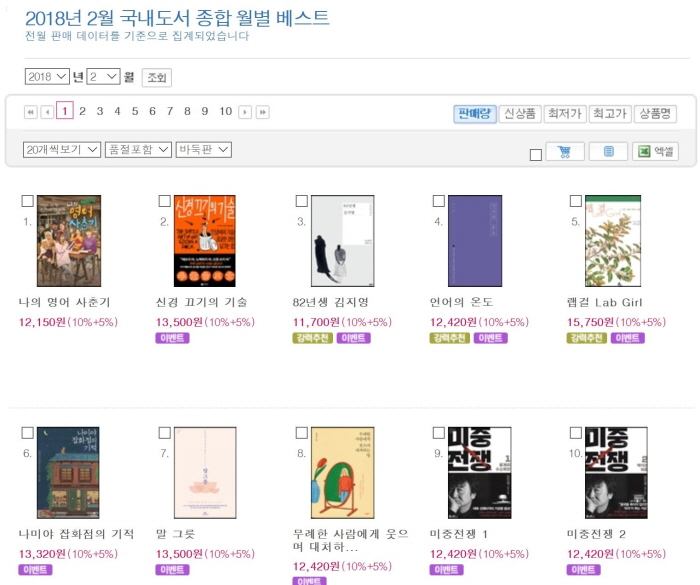Click the 나미야 잡화점의 기적 cover
700x585 pixels.
[x=68, y=472]
